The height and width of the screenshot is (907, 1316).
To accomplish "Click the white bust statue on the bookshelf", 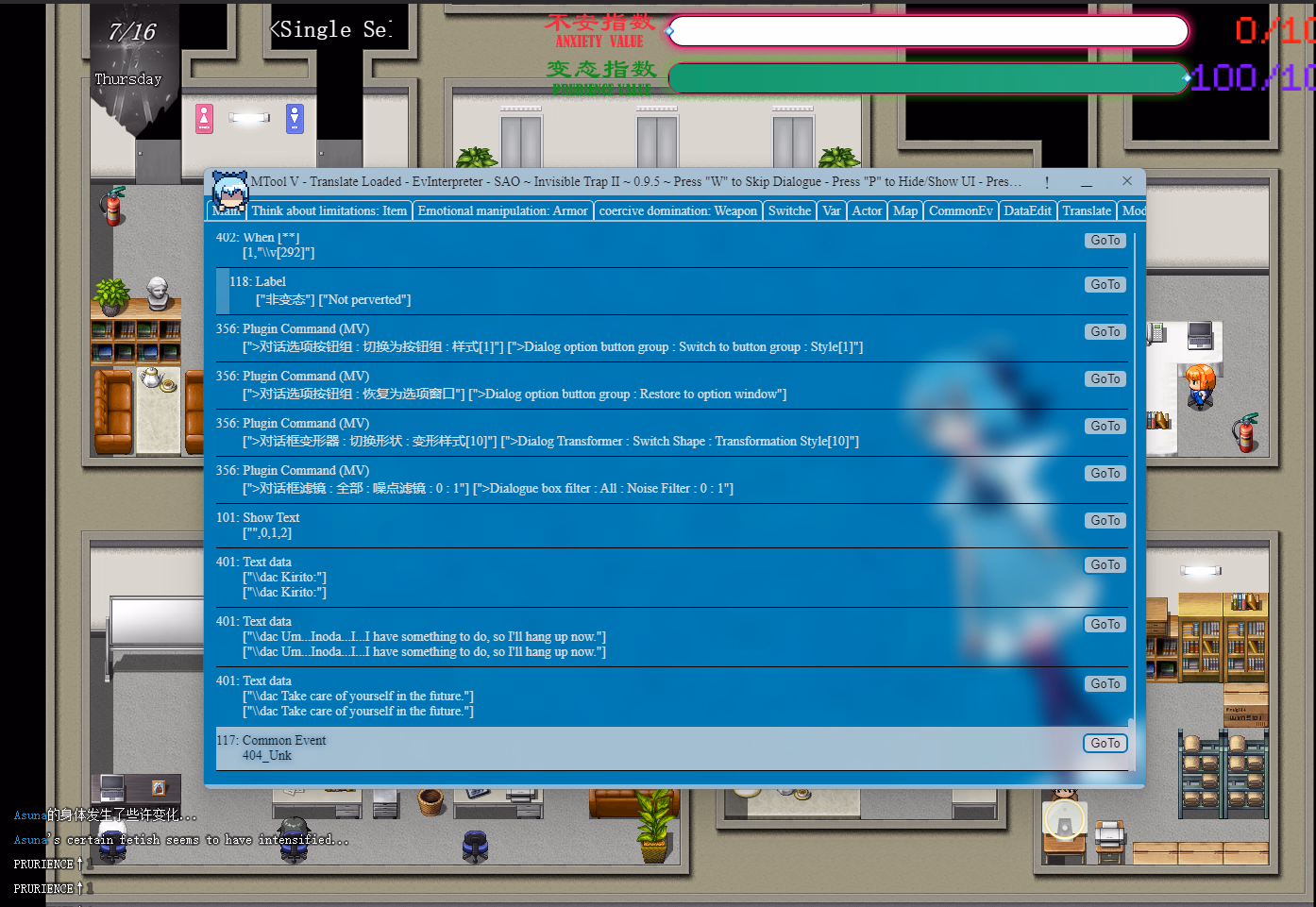I will 158,294.
